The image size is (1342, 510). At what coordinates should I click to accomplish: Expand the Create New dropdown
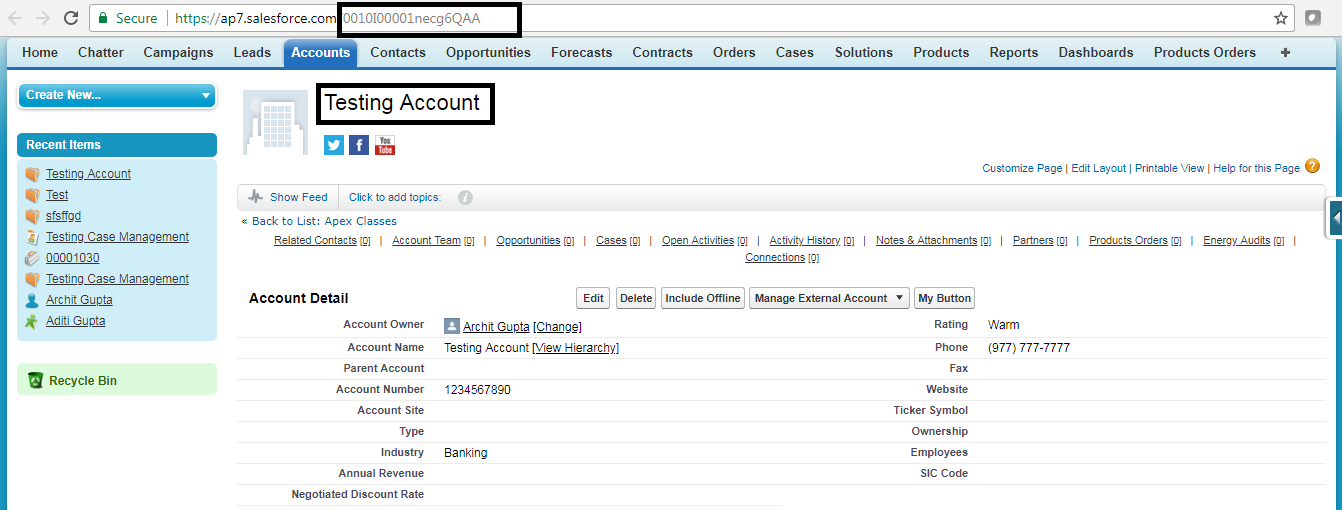click(117, 95)
